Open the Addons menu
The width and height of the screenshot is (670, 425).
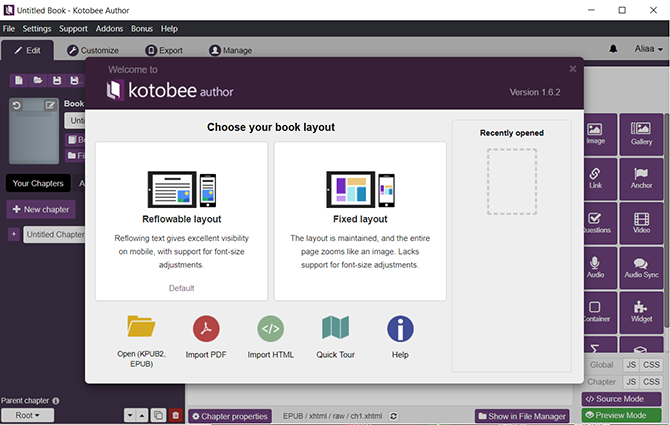pos(108,29)
